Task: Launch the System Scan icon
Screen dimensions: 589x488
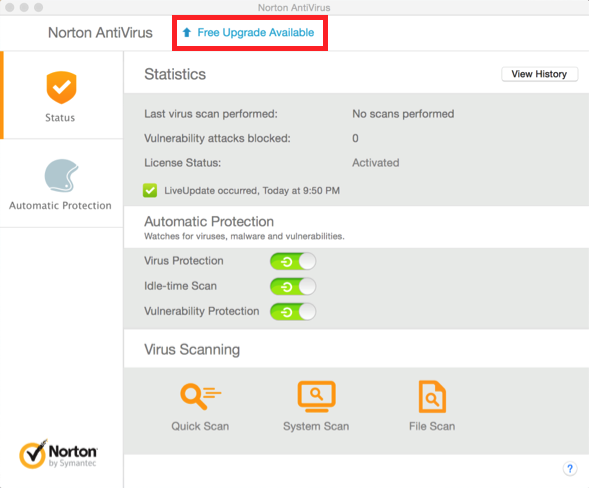Action: [316, 396]
